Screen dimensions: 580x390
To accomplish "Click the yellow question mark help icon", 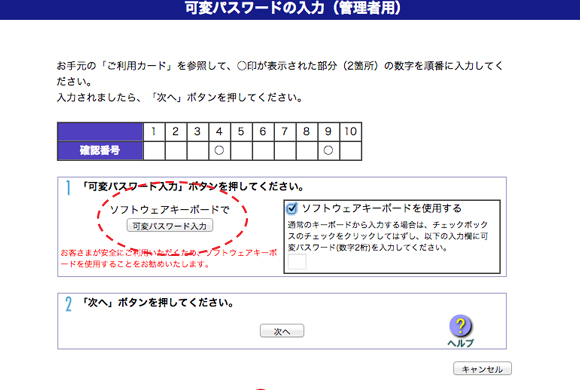I will (x=460, y=325).
